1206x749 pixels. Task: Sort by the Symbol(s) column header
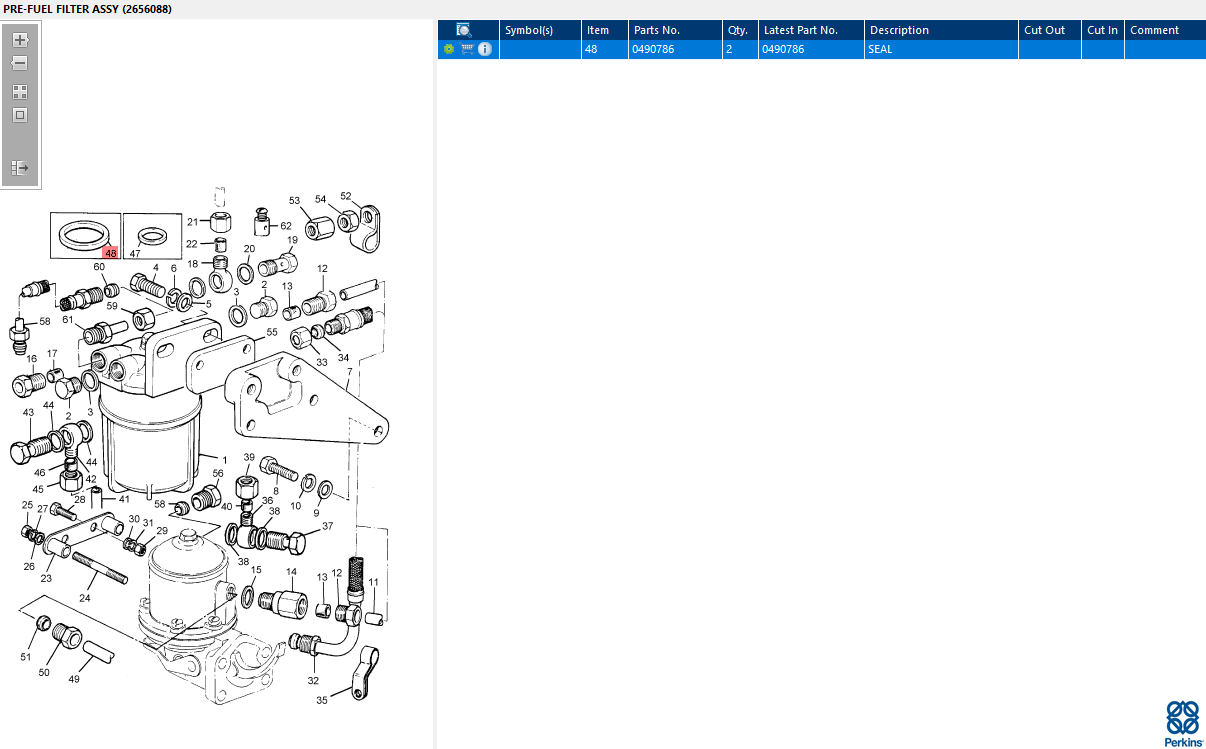tap(540, 30)
